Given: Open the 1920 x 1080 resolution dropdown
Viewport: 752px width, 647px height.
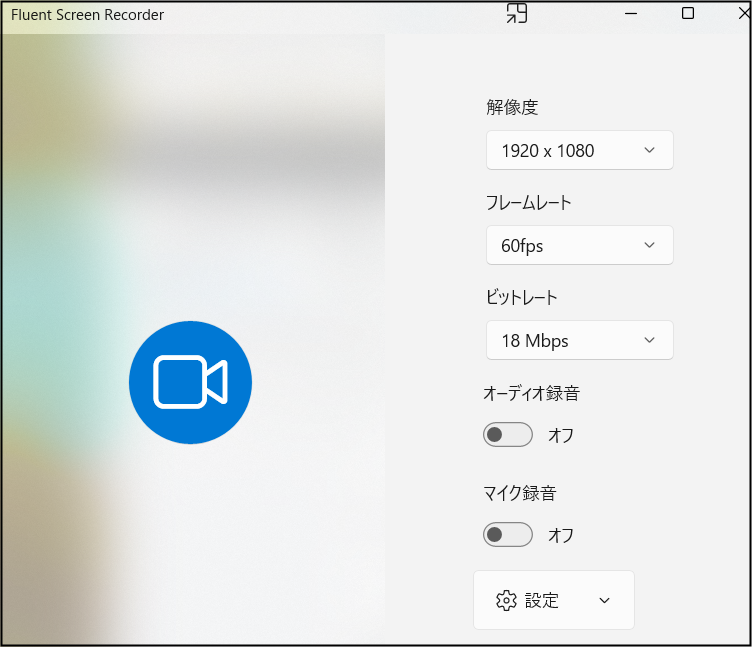Looking at the screenshot, I should pos(579,150).
